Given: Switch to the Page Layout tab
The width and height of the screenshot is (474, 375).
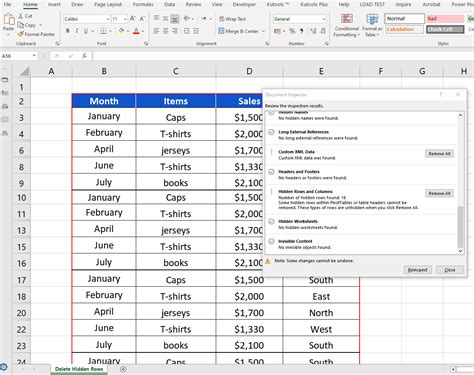Looking at the screenshot, I should click(x=108, y=4).
